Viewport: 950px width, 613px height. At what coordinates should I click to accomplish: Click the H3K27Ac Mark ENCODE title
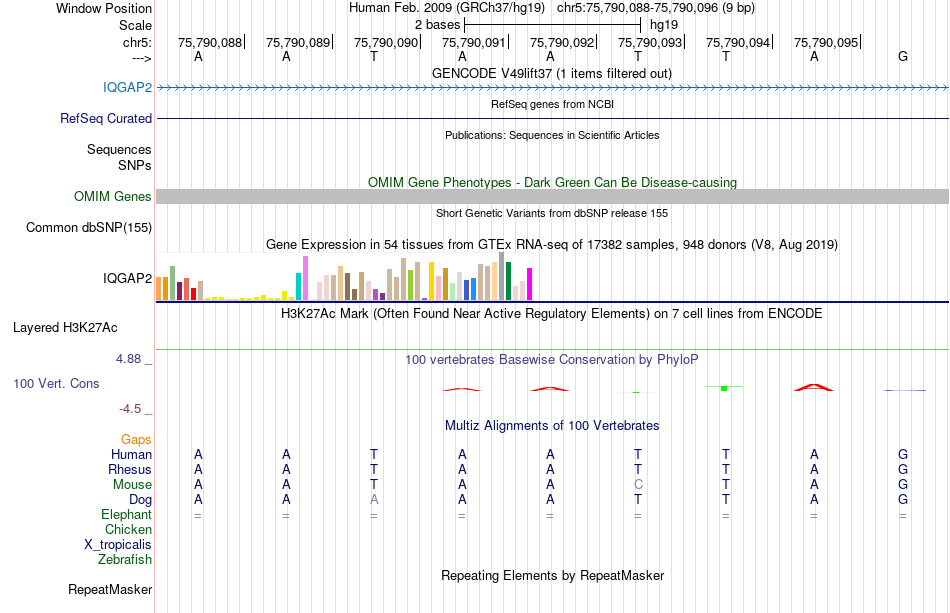click(x=552, y=314)
